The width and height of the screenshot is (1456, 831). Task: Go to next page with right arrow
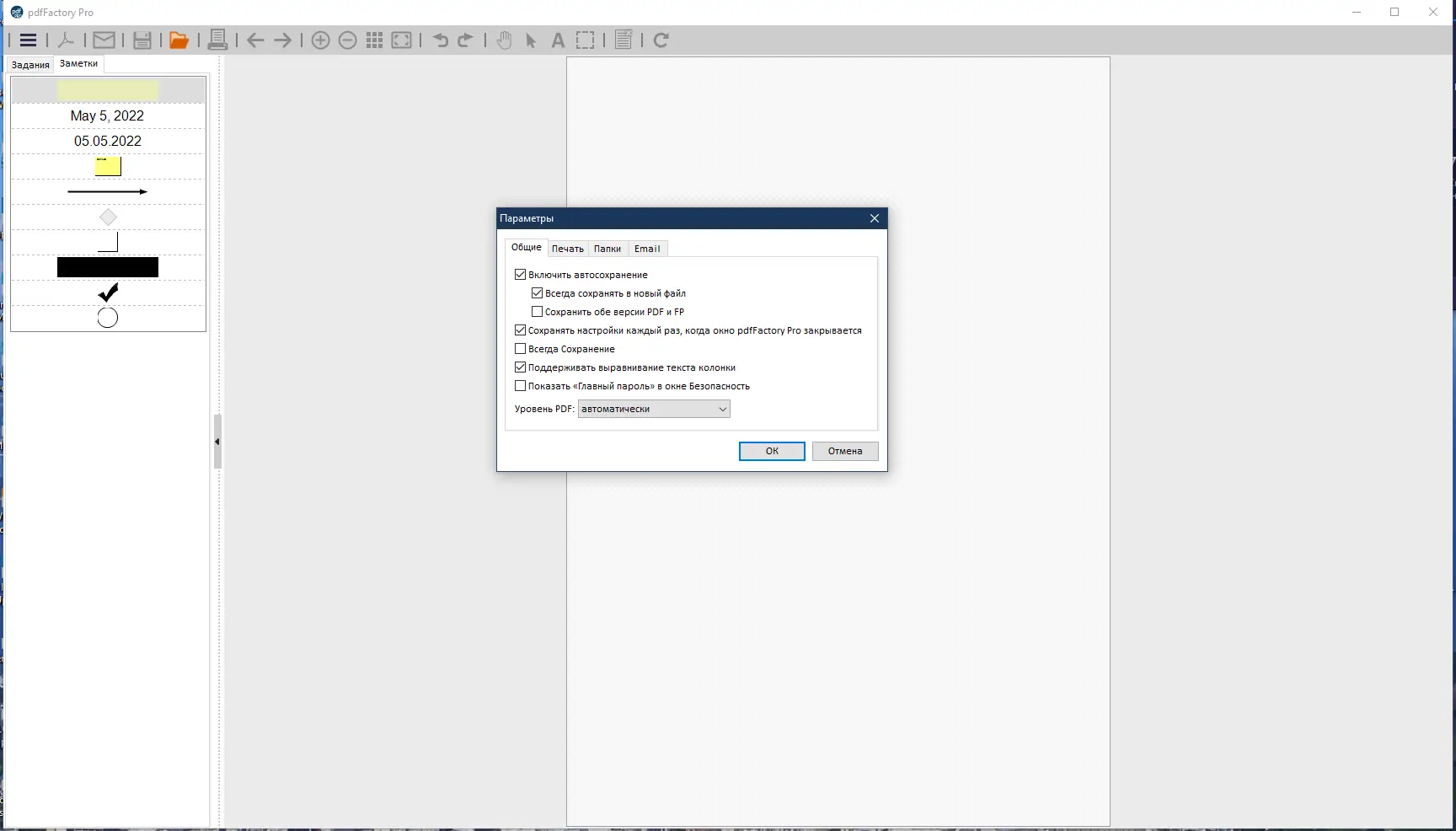tap(283, 40)
